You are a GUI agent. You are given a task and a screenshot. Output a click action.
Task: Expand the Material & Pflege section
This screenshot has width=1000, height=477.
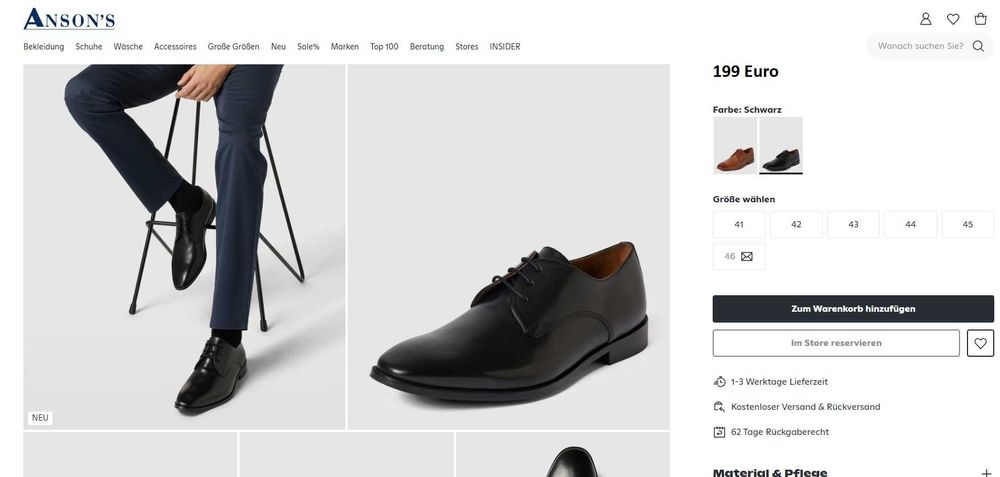[x=986, y=473]
